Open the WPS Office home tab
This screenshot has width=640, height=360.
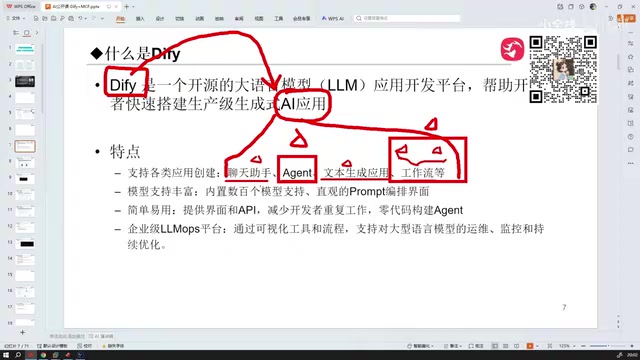pyautogui.click(x=21, y=7)
